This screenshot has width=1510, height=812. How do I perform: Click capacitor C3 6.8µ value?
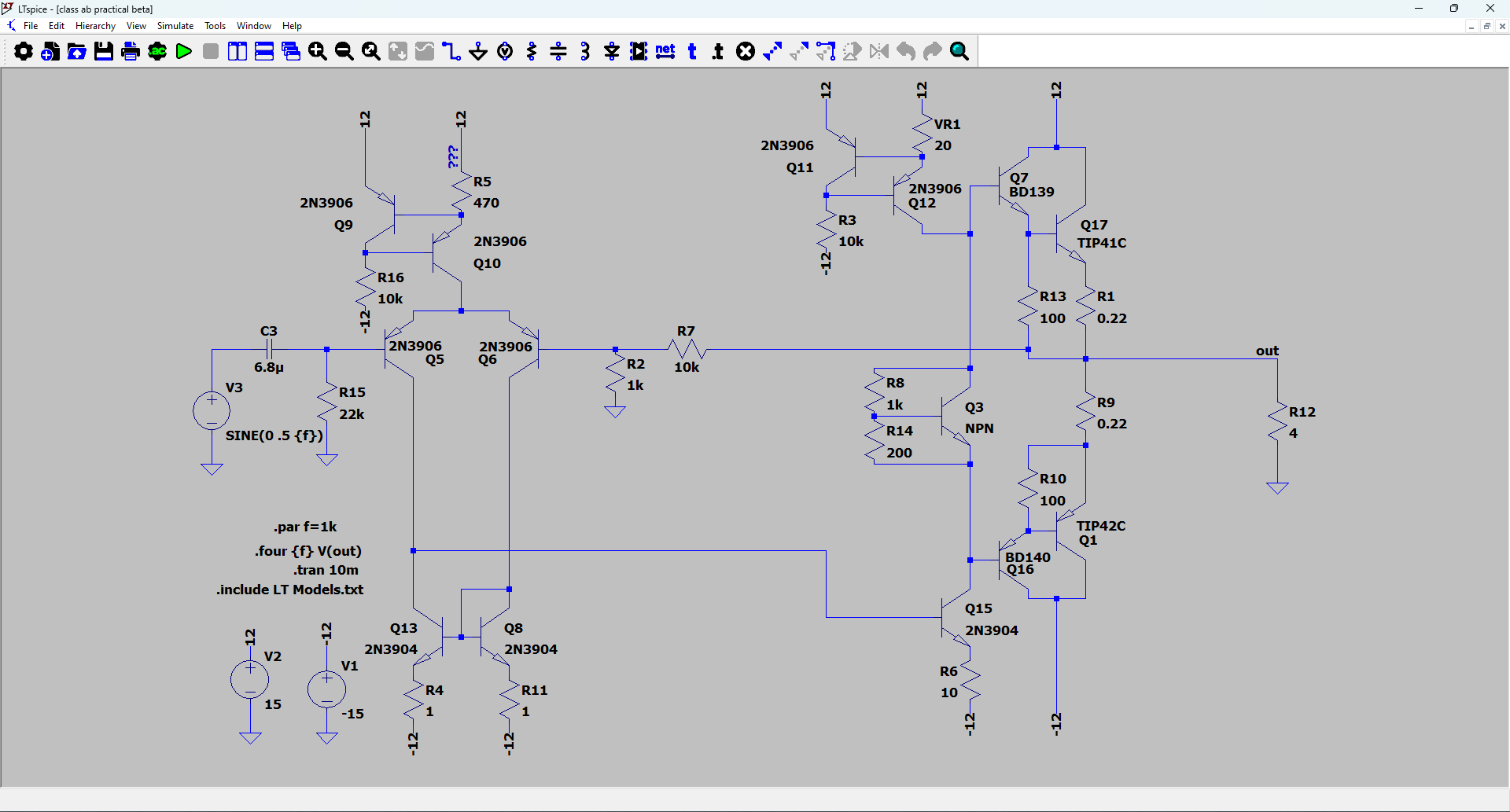coord(269,367)
